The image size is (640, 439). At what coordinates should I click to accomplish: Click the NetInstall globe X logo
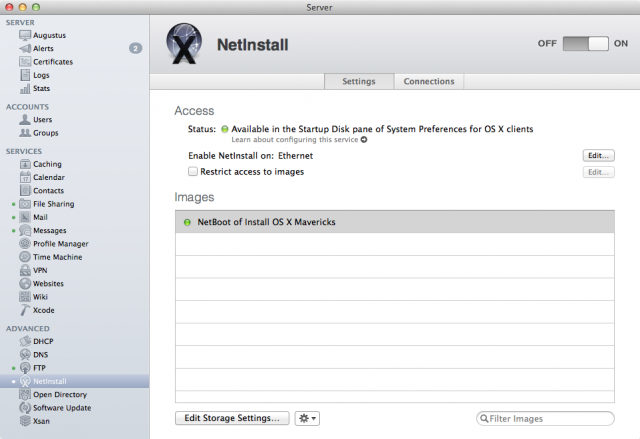point(184,44)
